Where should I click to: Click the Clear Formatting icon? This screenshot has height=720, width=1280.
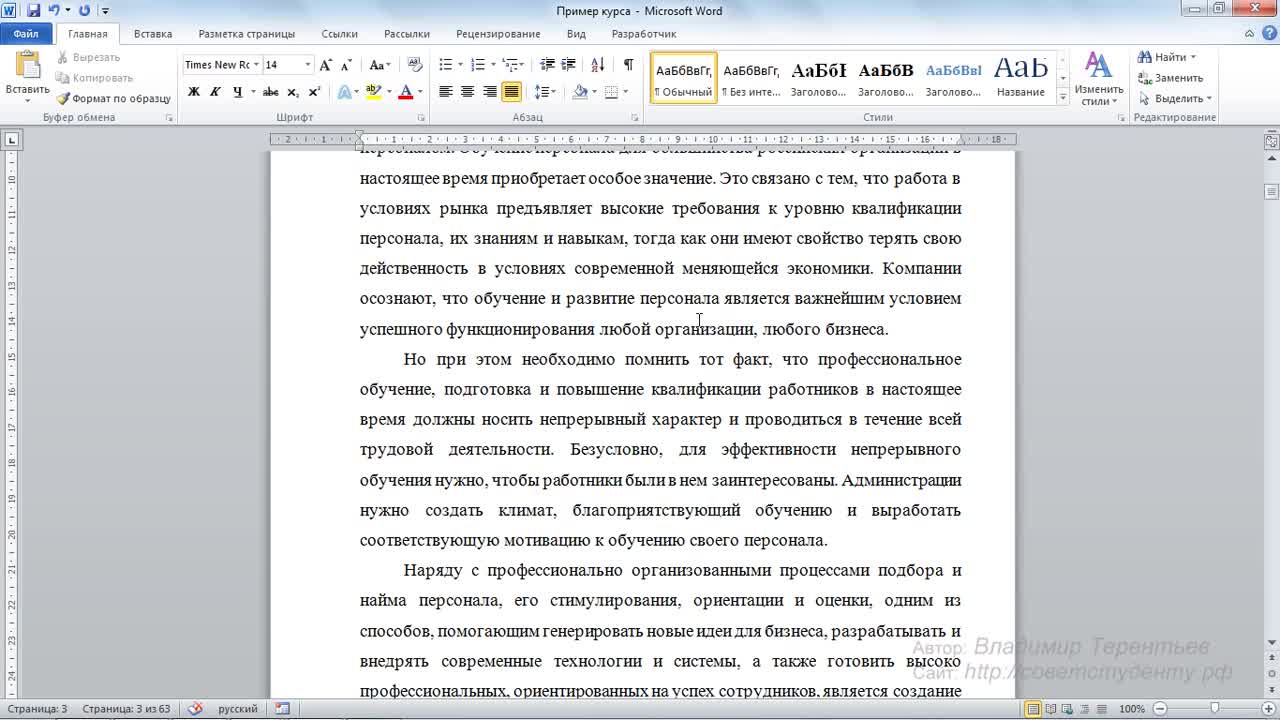(416, 65)
